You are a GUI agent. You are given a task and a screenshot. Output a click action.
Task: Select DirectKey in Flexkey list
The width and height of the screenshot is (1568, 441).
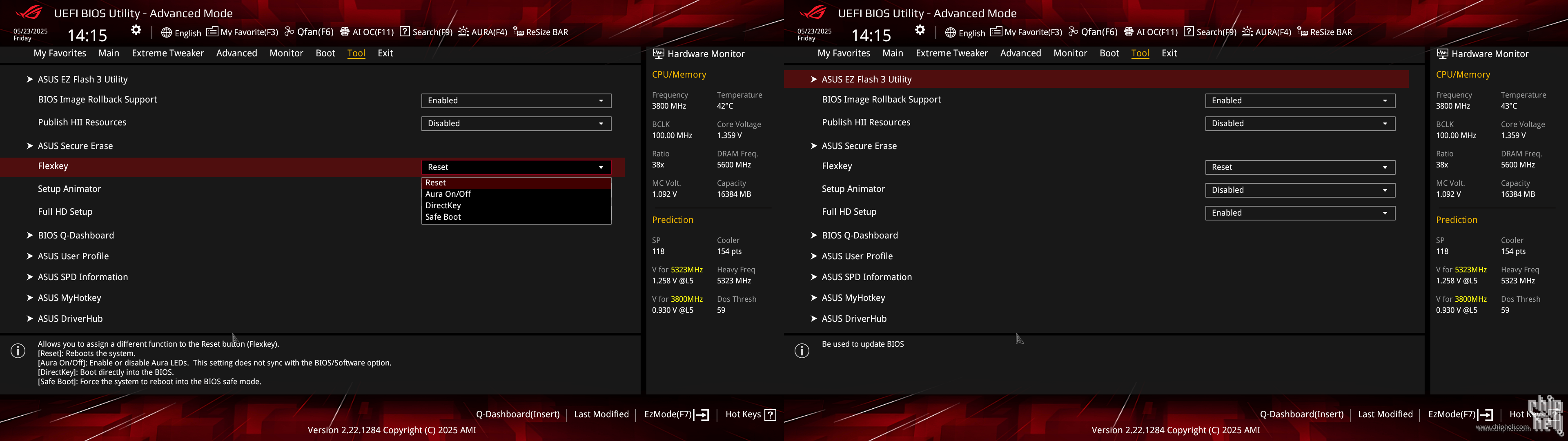click(x=516, y=206)
